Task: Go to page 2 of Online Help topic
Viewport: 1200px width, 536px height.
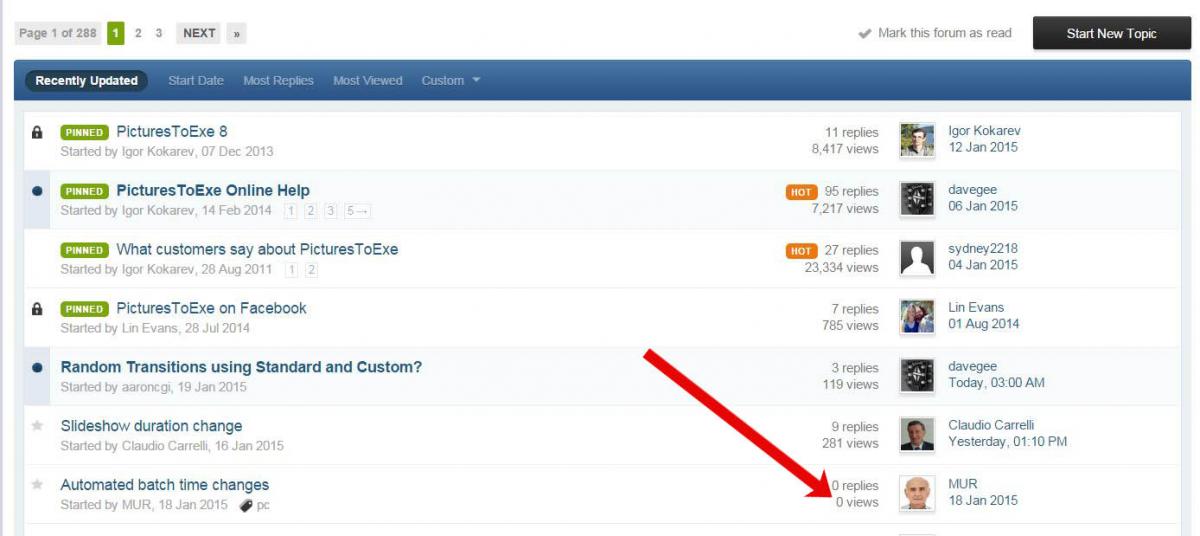Action: point(310,211)
